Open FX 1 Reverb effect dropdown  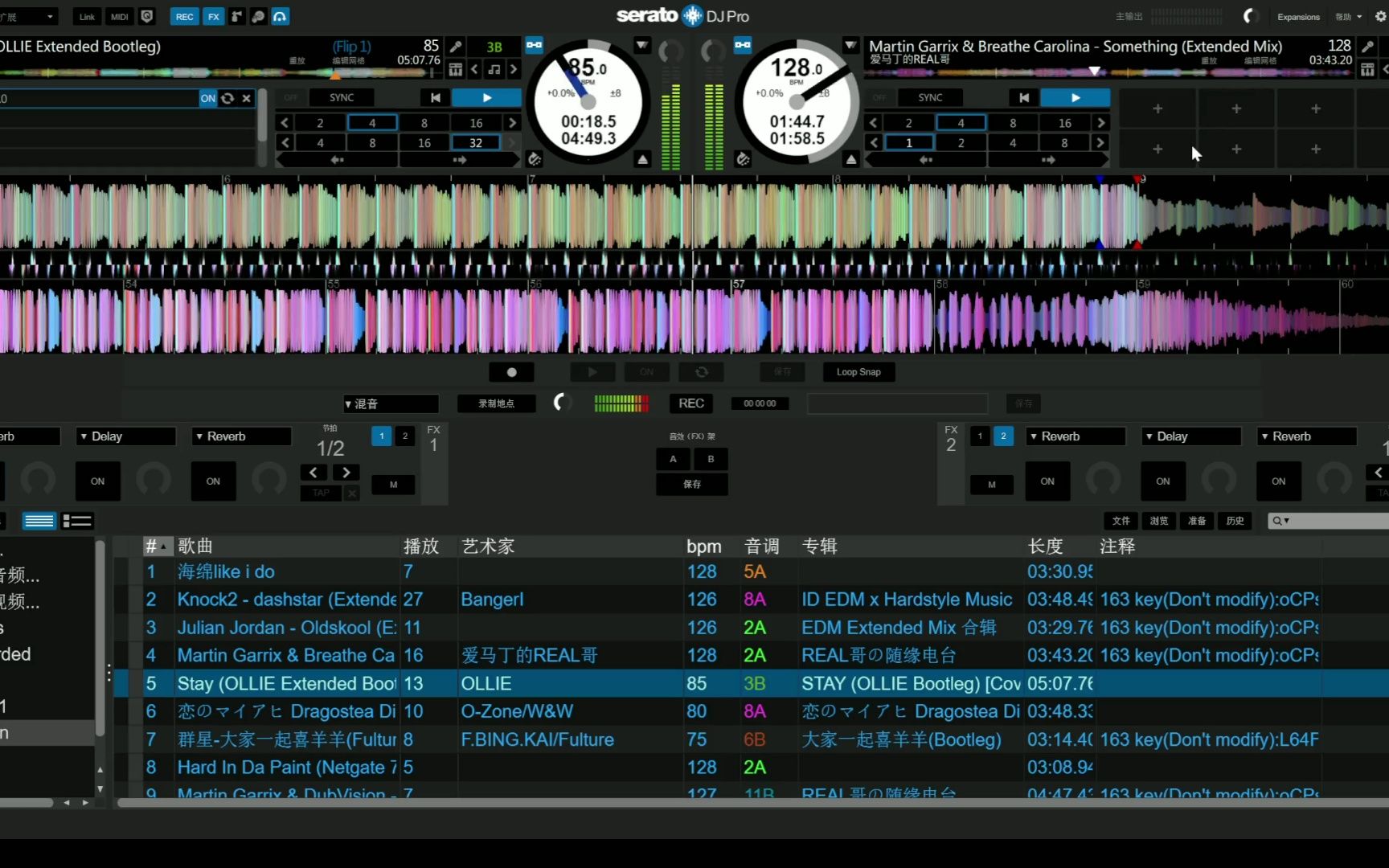point(241,436)
